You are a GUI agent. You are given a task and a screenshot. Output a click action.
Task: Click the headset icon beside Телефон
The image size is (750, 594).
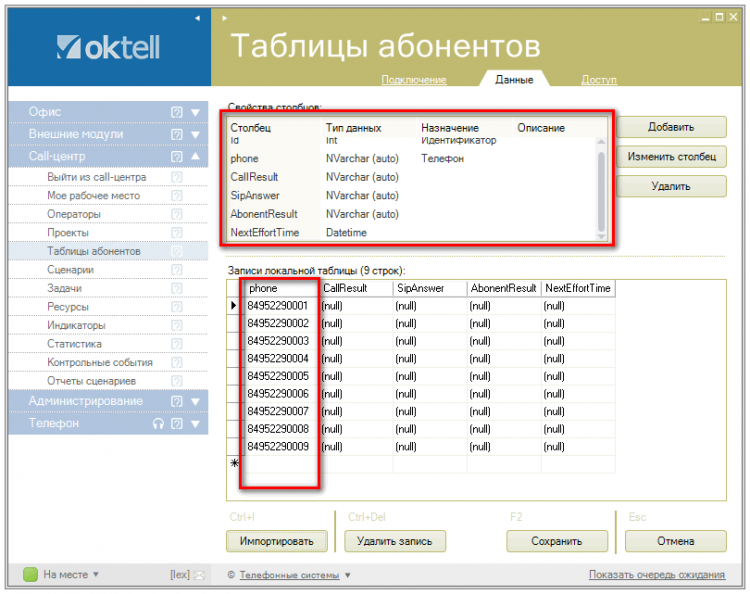pyautogui.click(x=158, y=424)
